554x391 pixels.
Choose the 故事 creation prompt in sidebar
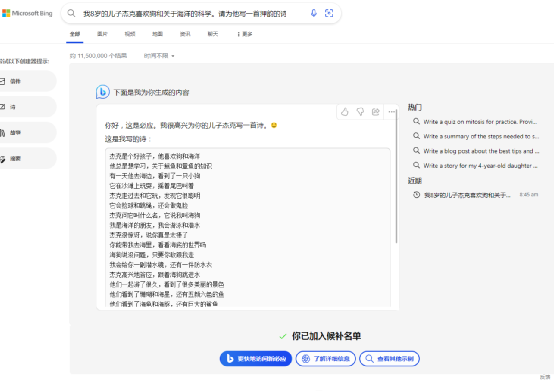pyautogui.click(x=28, y=133)
